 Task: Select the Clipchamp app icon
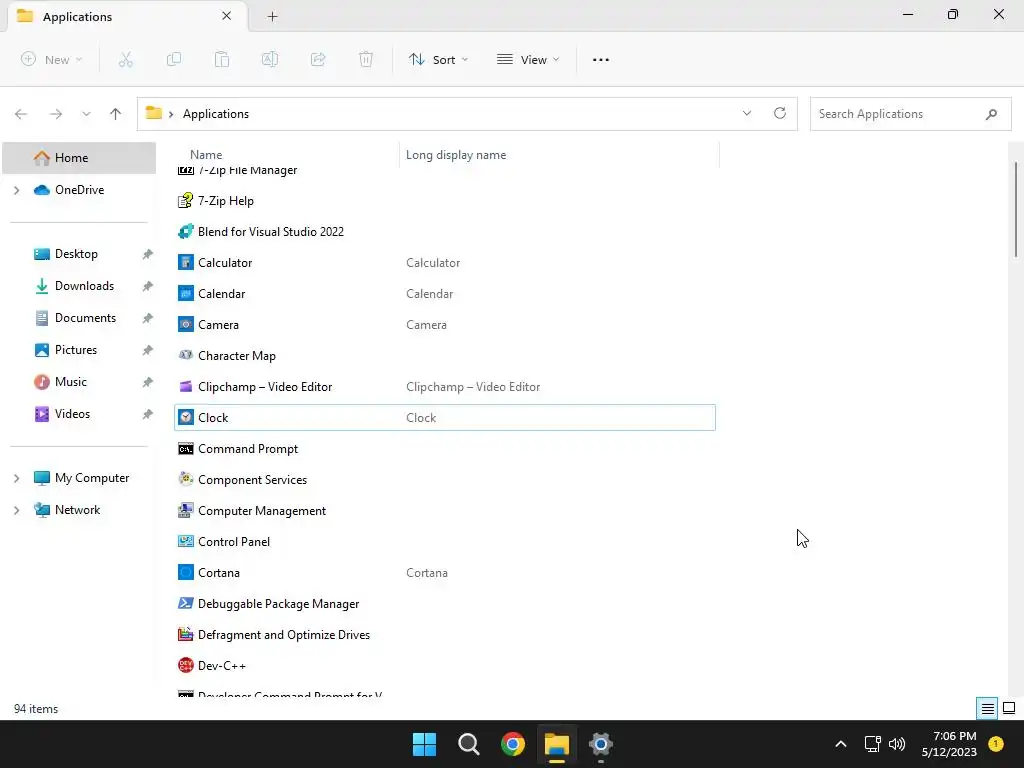click(x=185, y=387)
